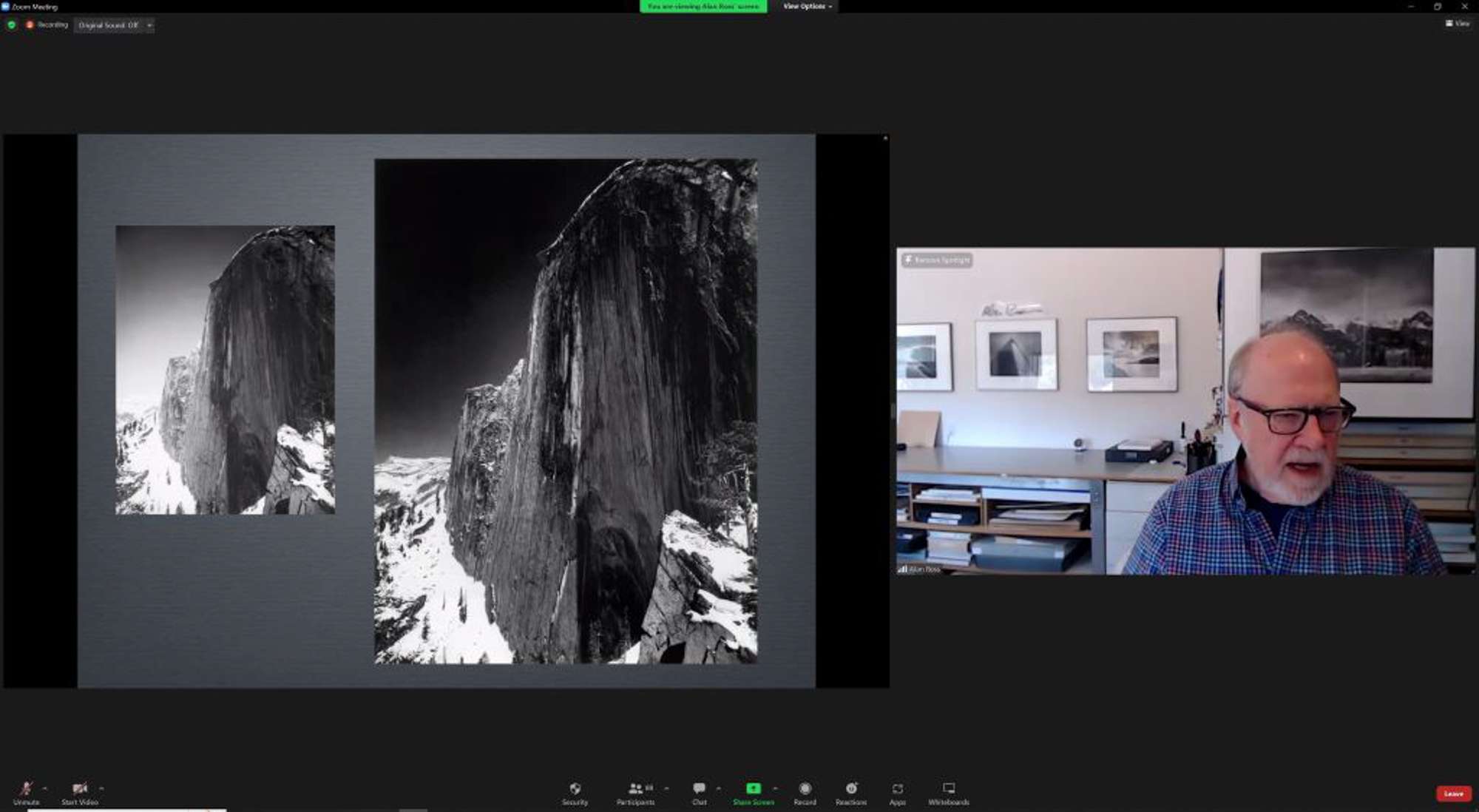Viewport: 1479px width, 812px height.
Task: Click the signal strength icon by speaker name
Action: click(x=902, y=569)
